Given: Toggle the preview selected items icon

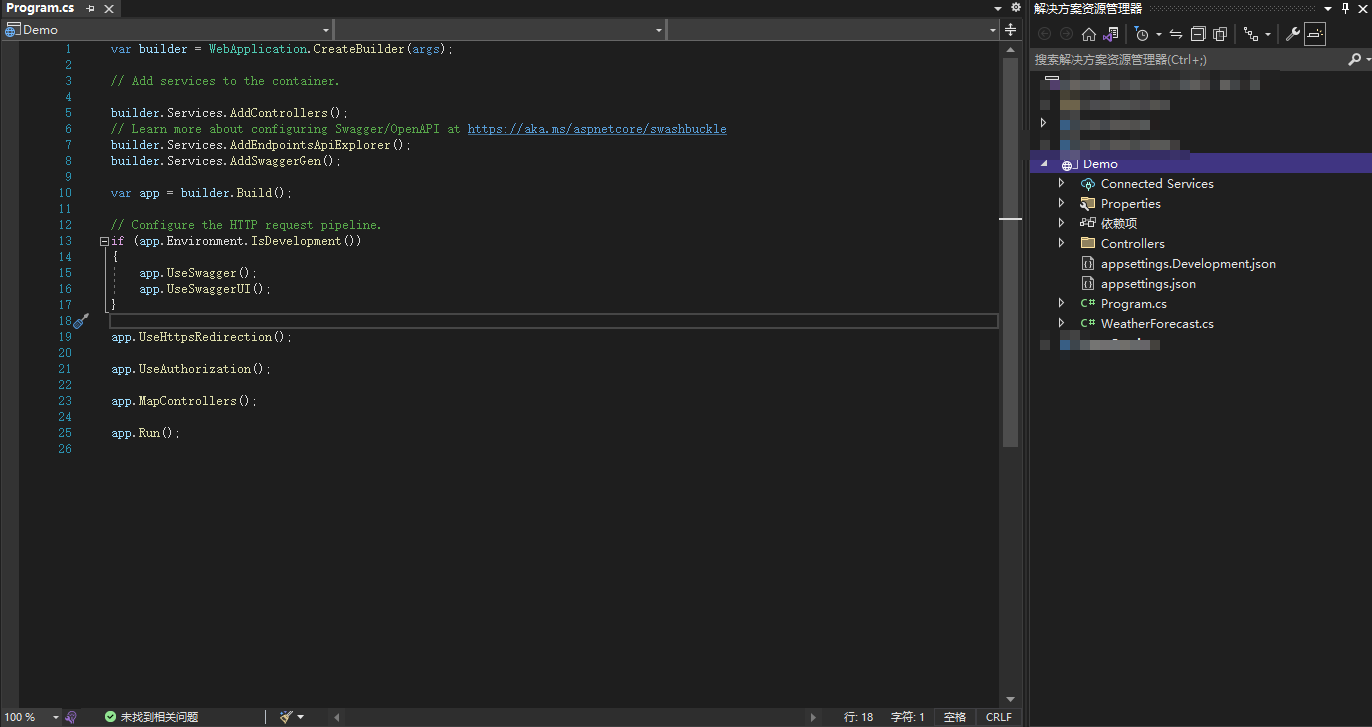Looking at the screenshot, I should coord(1315,34).
